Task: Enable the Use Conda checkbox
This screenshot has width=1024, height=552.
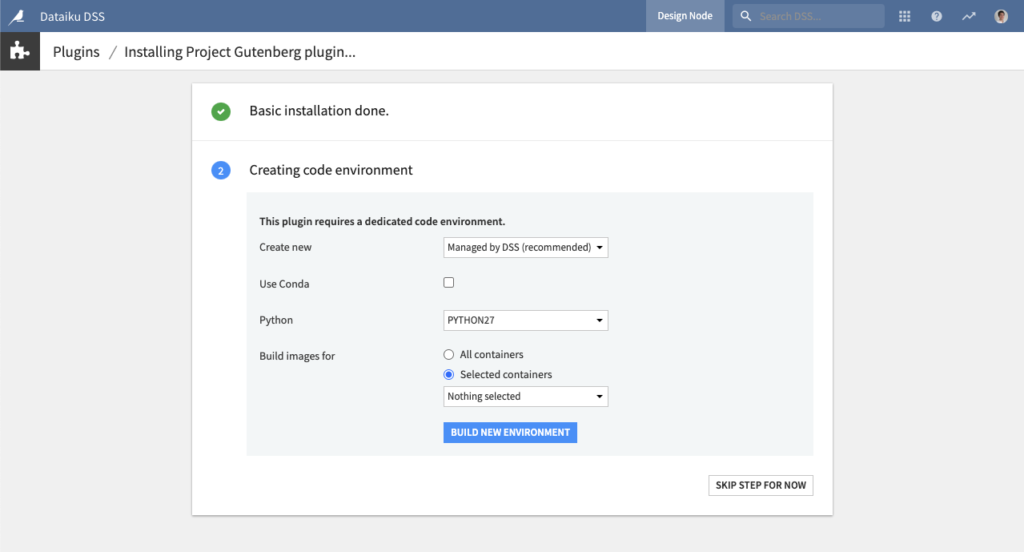Action: (449, 283)
